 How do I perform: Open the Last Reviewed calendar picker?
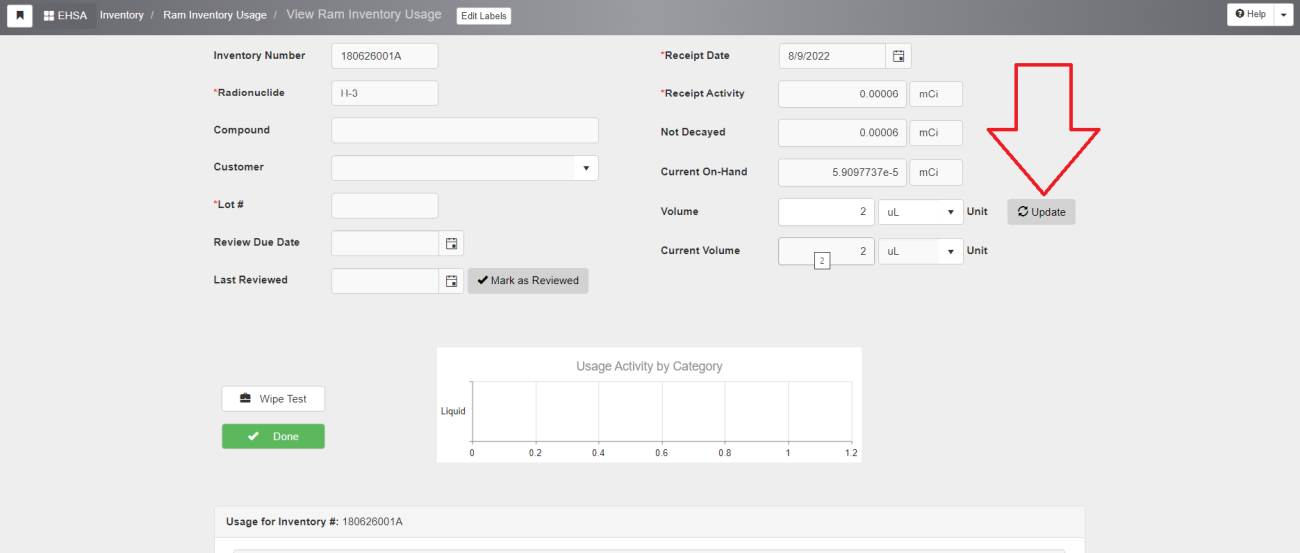point(451,281)
